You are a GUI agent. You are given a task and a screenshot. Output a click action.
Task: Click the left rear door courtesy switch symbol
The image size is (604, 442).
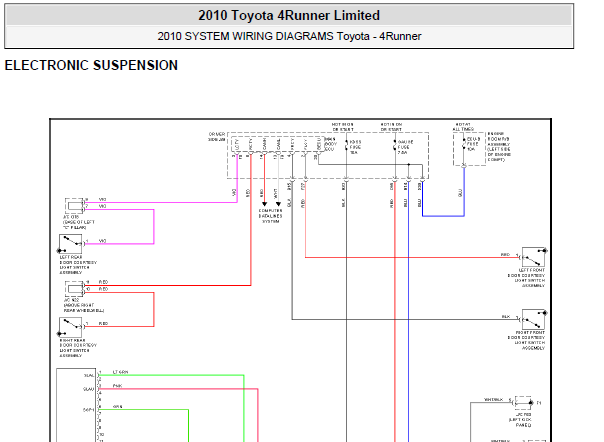point(70,244)
